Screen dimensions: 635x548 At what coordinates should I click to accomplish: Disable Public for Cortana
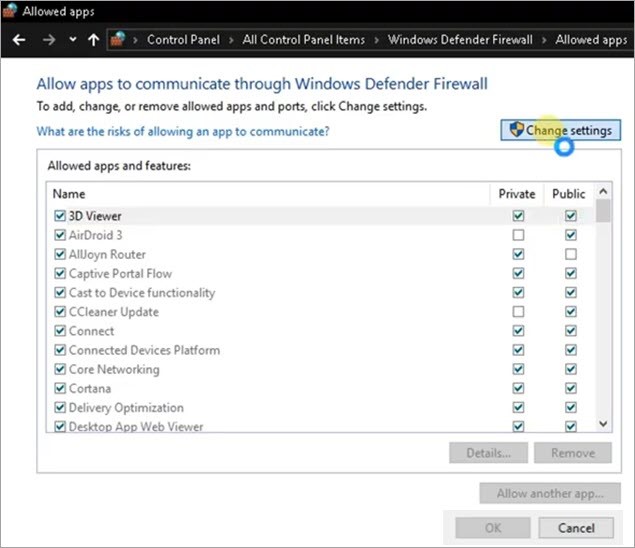click(x=571, y=388)
